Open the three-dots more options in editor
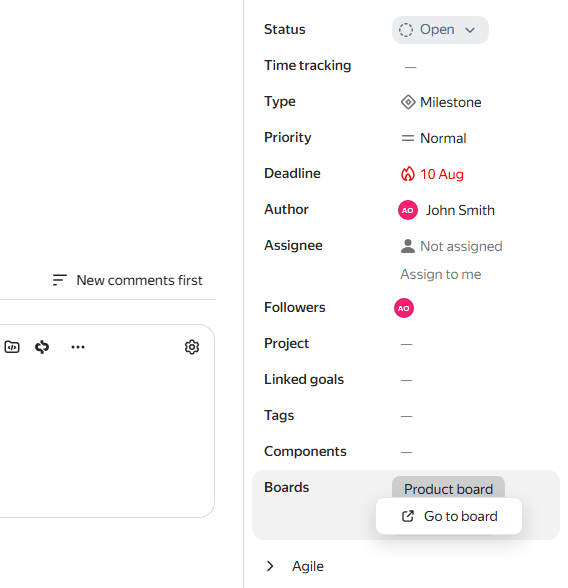The height and width of the screenshot is (588, 568). pos(78,347)
